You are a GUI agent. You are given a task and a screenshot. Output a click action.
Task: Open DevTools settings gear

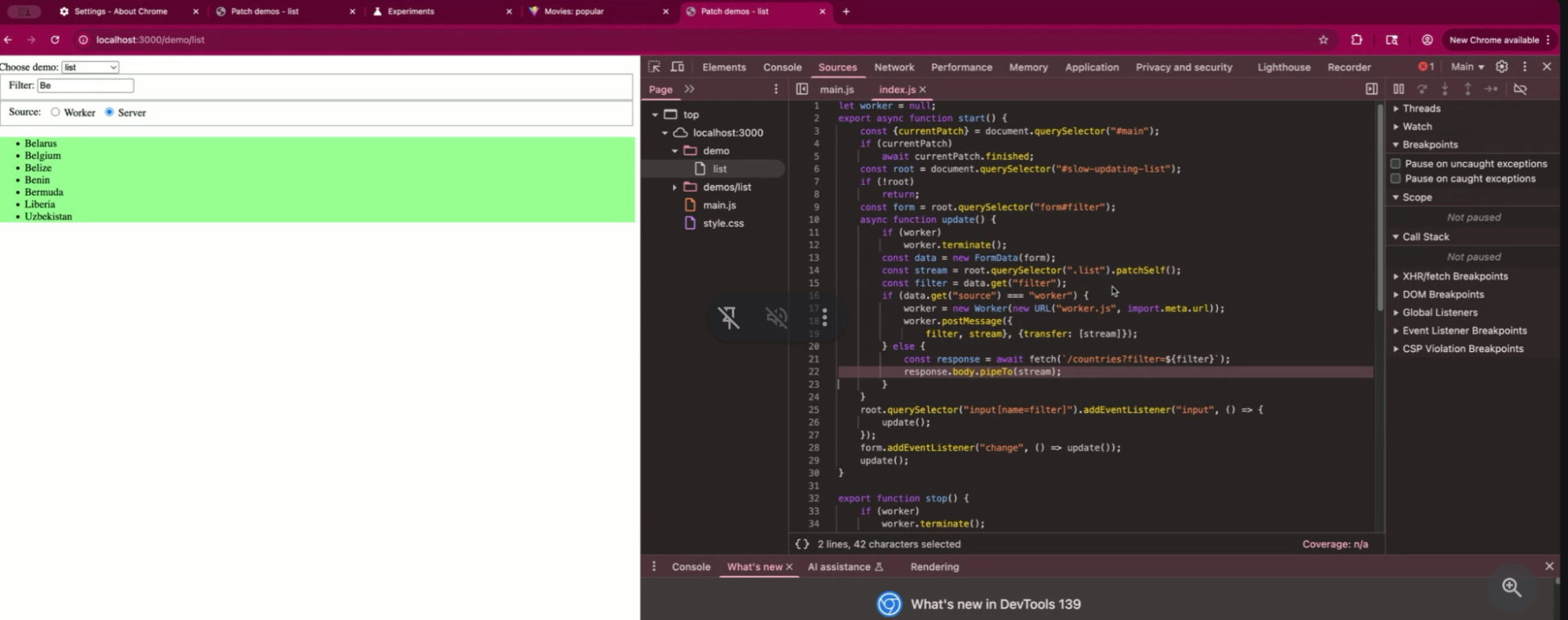pyautogui.click(x=1501, y=67)
